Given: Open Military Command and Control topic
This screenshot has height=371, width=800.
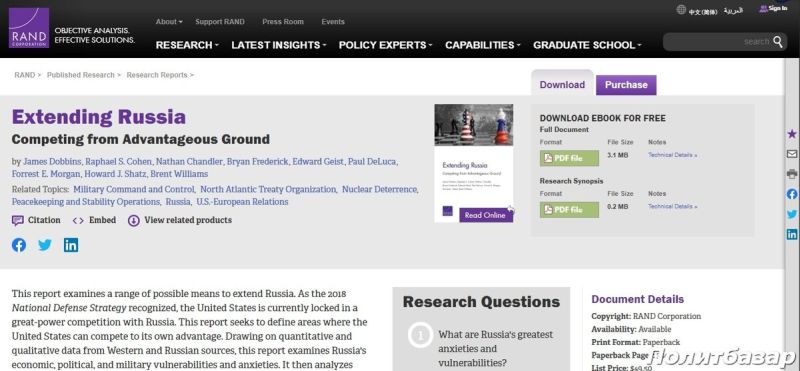Looking at the screenshot, I should pyautogui.click(x=134, y=189).
